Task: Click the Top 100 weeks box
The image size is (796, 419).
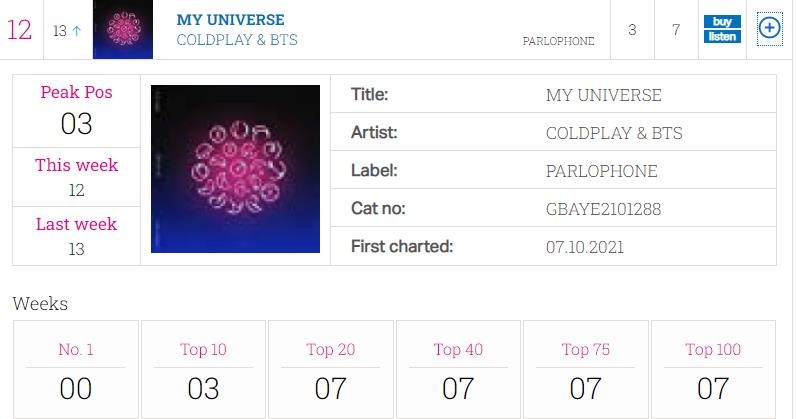Action: coord(713,369)
